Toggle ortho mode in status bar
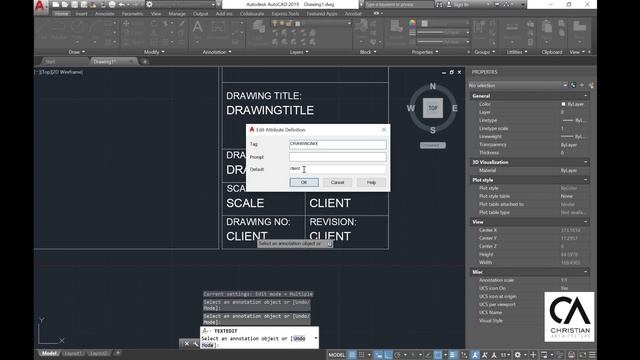Viewport: 640px width, 360px height. click(x=388, y=355)
